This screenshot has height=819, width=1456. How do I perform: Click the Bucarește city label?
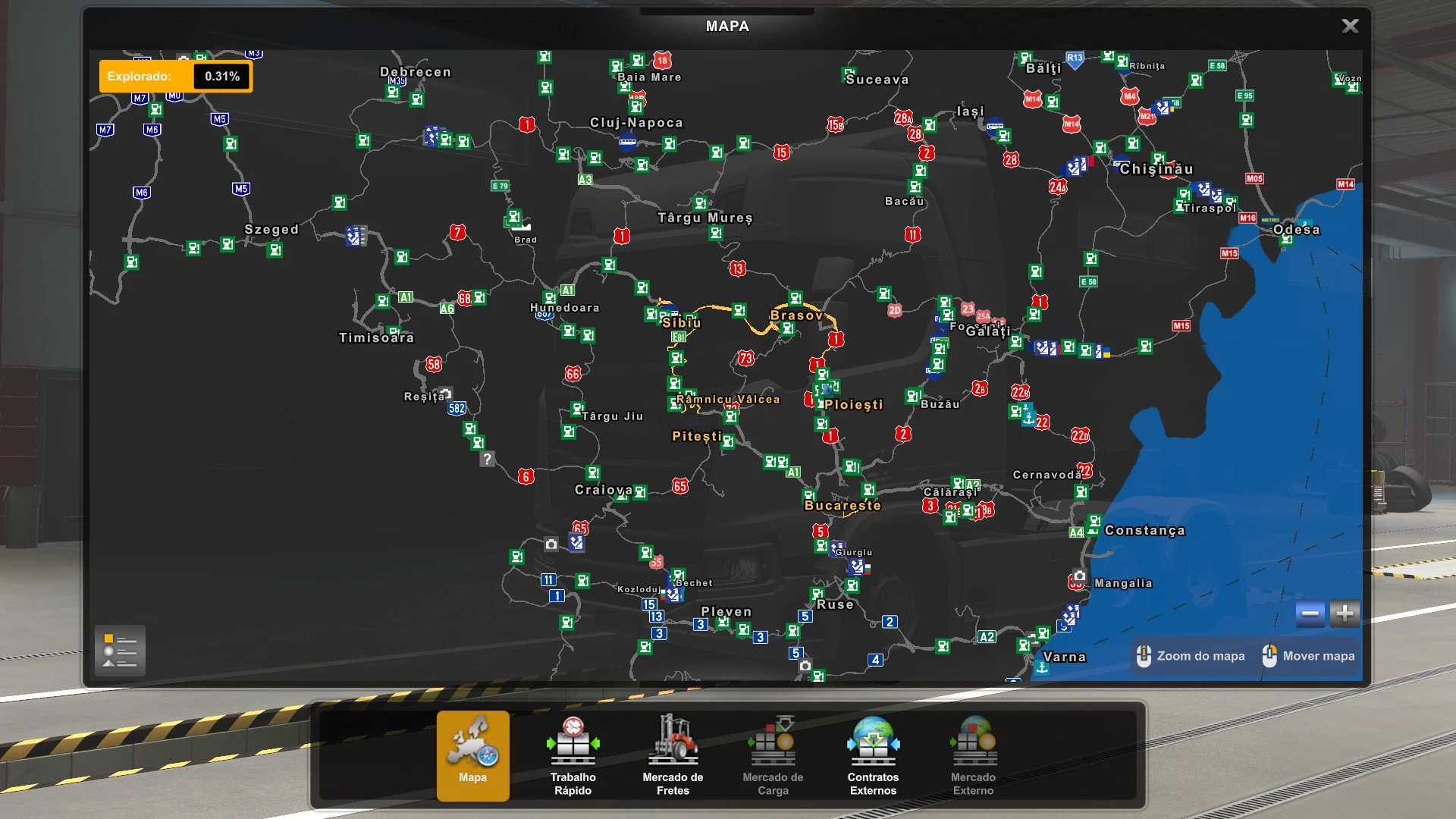pos(843,506)
